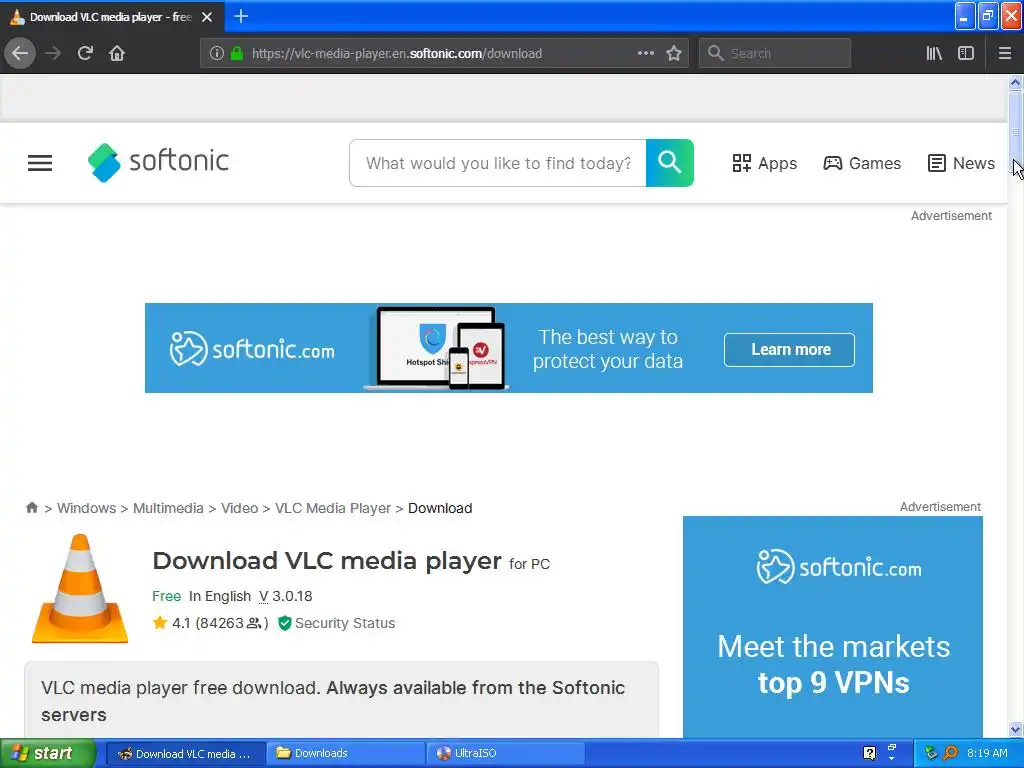The height and width of the screenshot is (768, 1024).
Task: Click the page scrollbar down arrow
Action: [1015, 729]
